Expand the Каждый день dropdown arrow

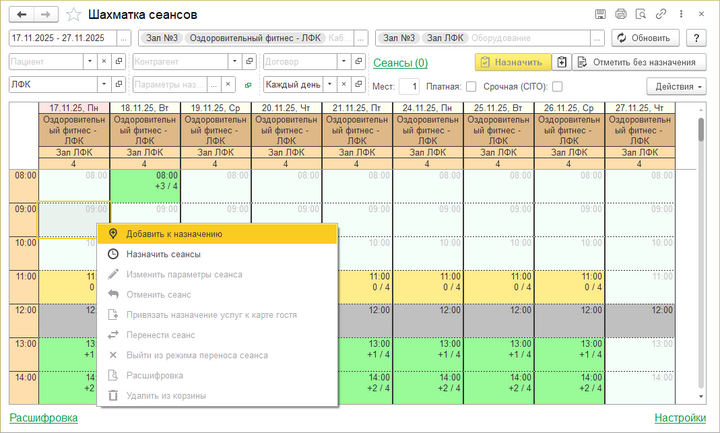click(x=330, y=84)
